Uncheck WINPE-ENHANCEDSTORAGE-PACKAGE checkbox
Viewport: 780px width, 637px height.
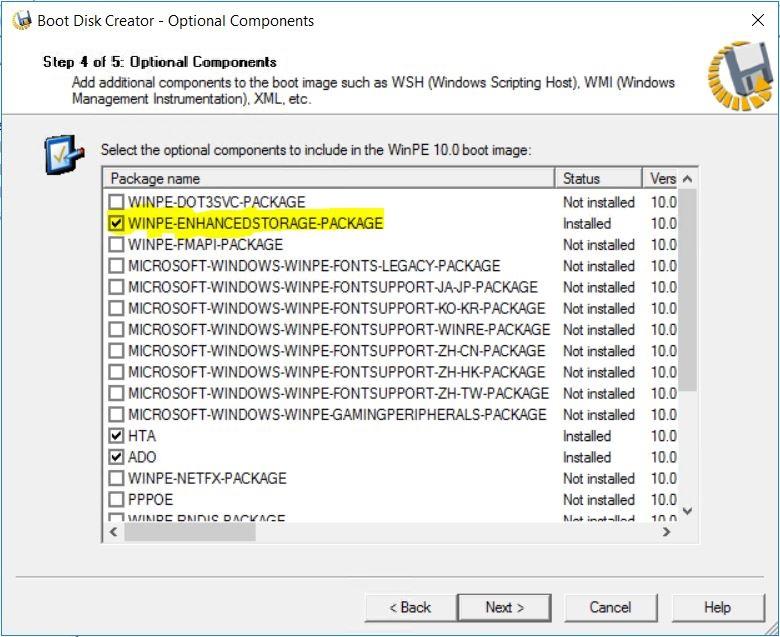click(117, 223)
